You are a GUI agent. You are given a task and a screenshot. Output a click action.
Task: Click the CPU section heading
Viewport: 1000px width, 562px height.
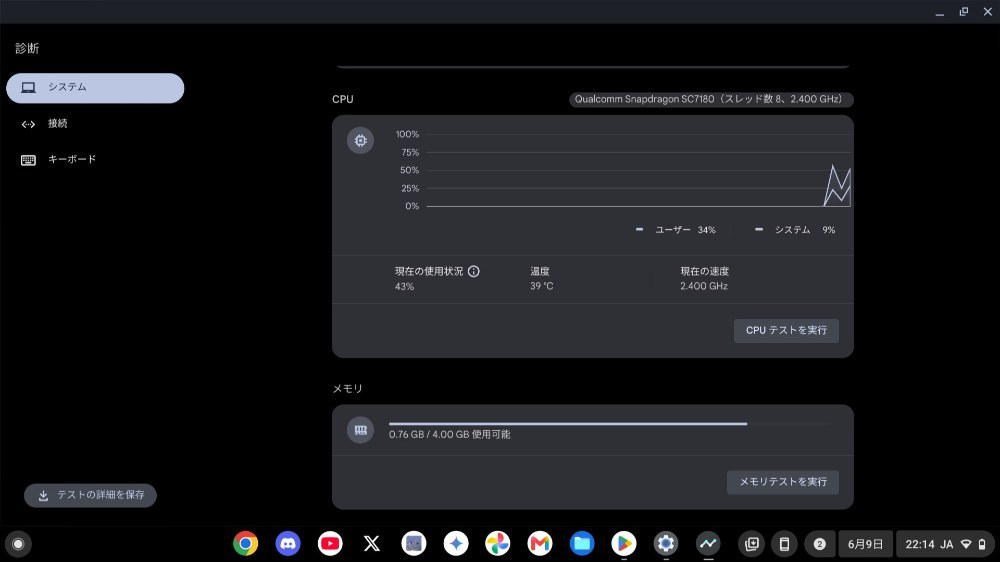[x=342, y=100]
